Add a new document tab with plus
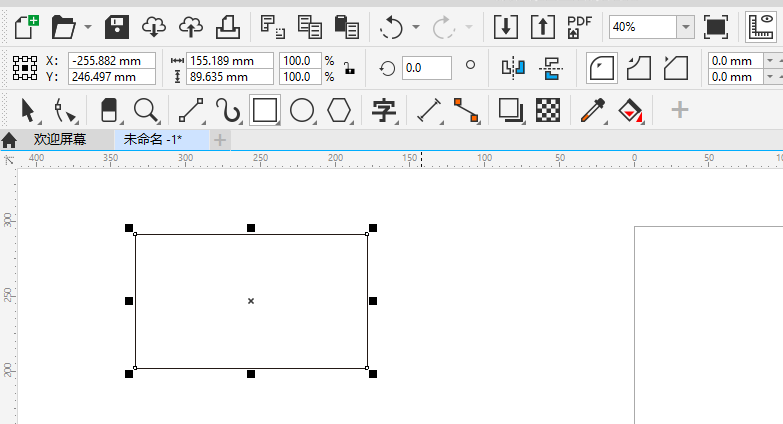This screenshot has width=783, height=424. (x=220, y=139)
